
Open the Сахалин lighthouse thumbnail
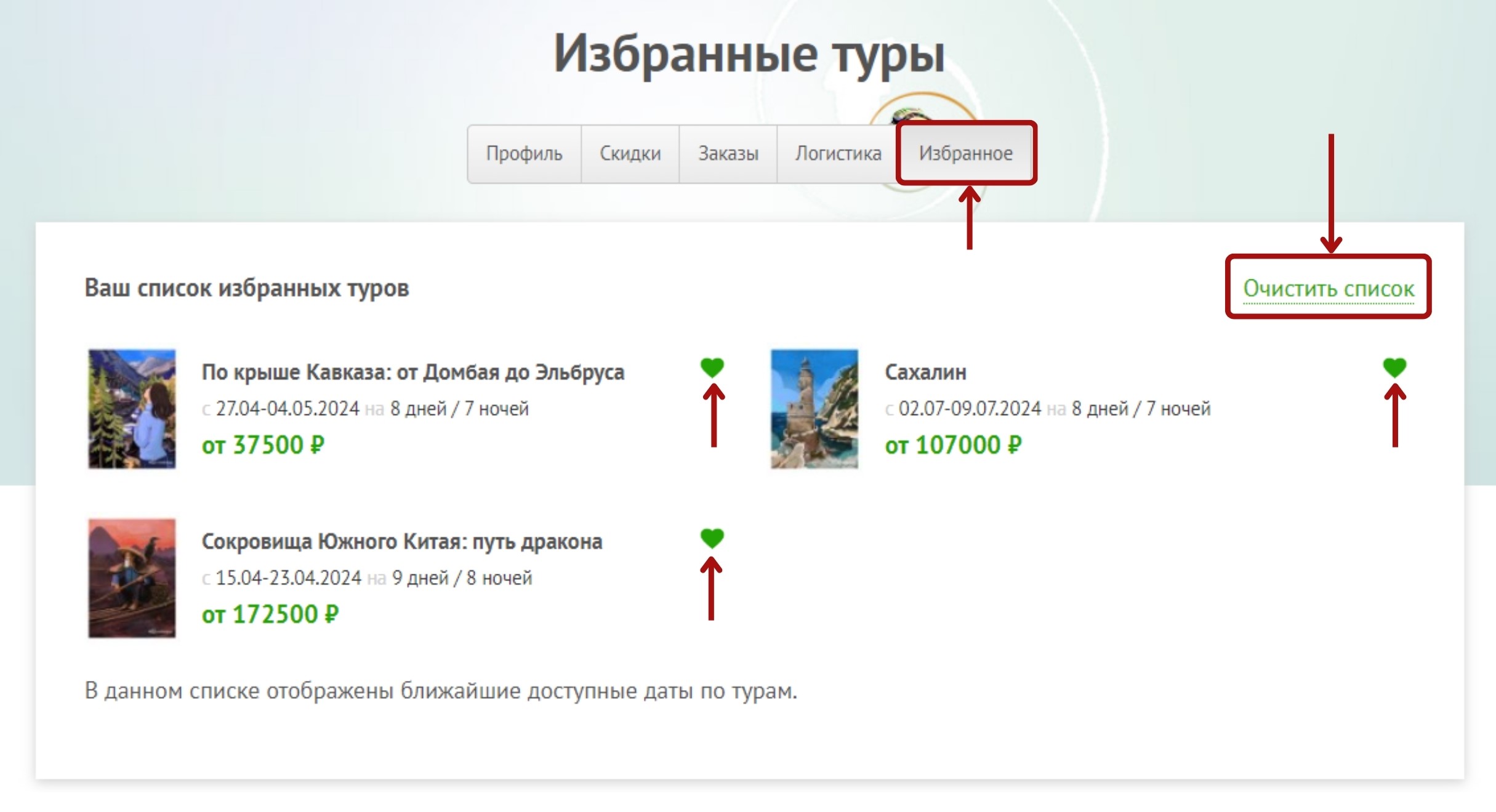tap(814, 409)
